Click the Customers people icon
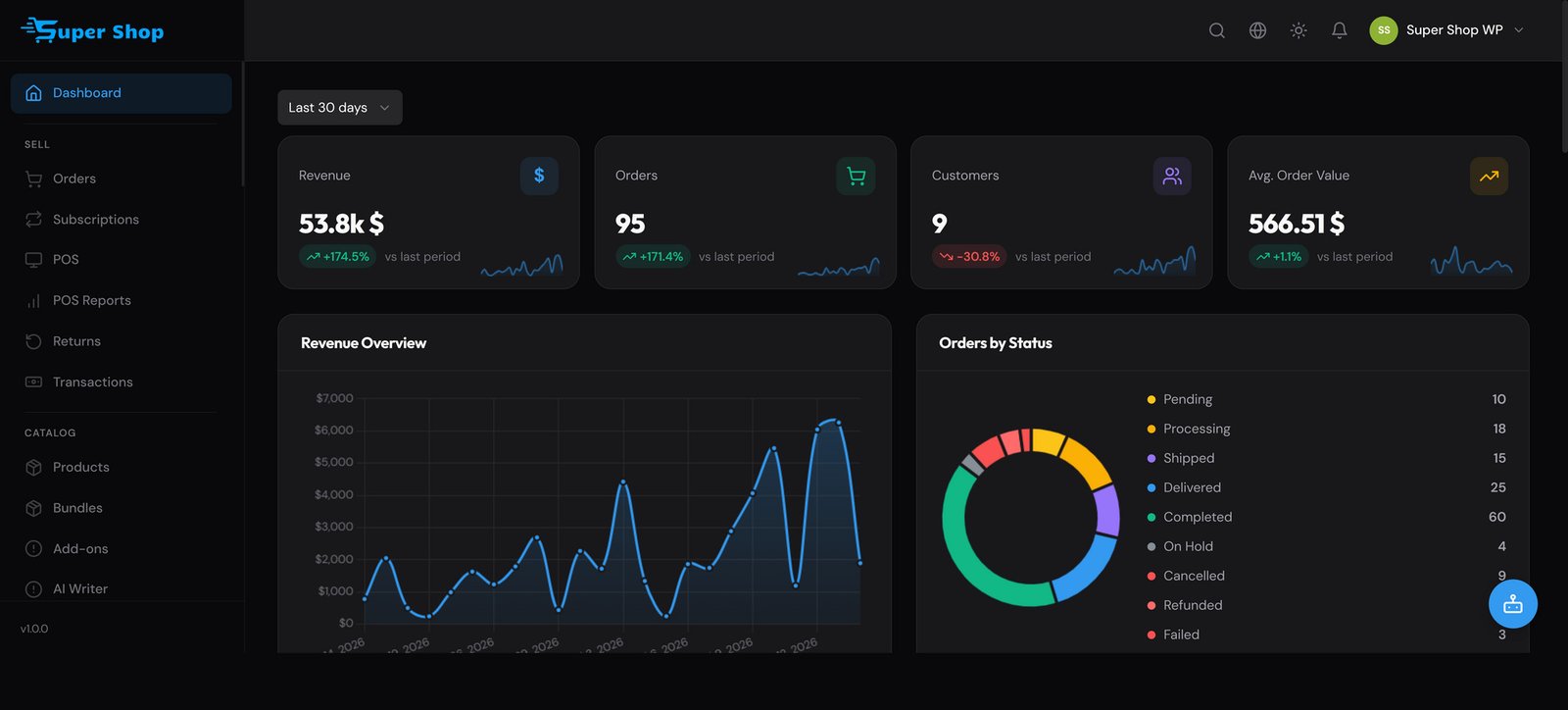 pos(1172,177)
